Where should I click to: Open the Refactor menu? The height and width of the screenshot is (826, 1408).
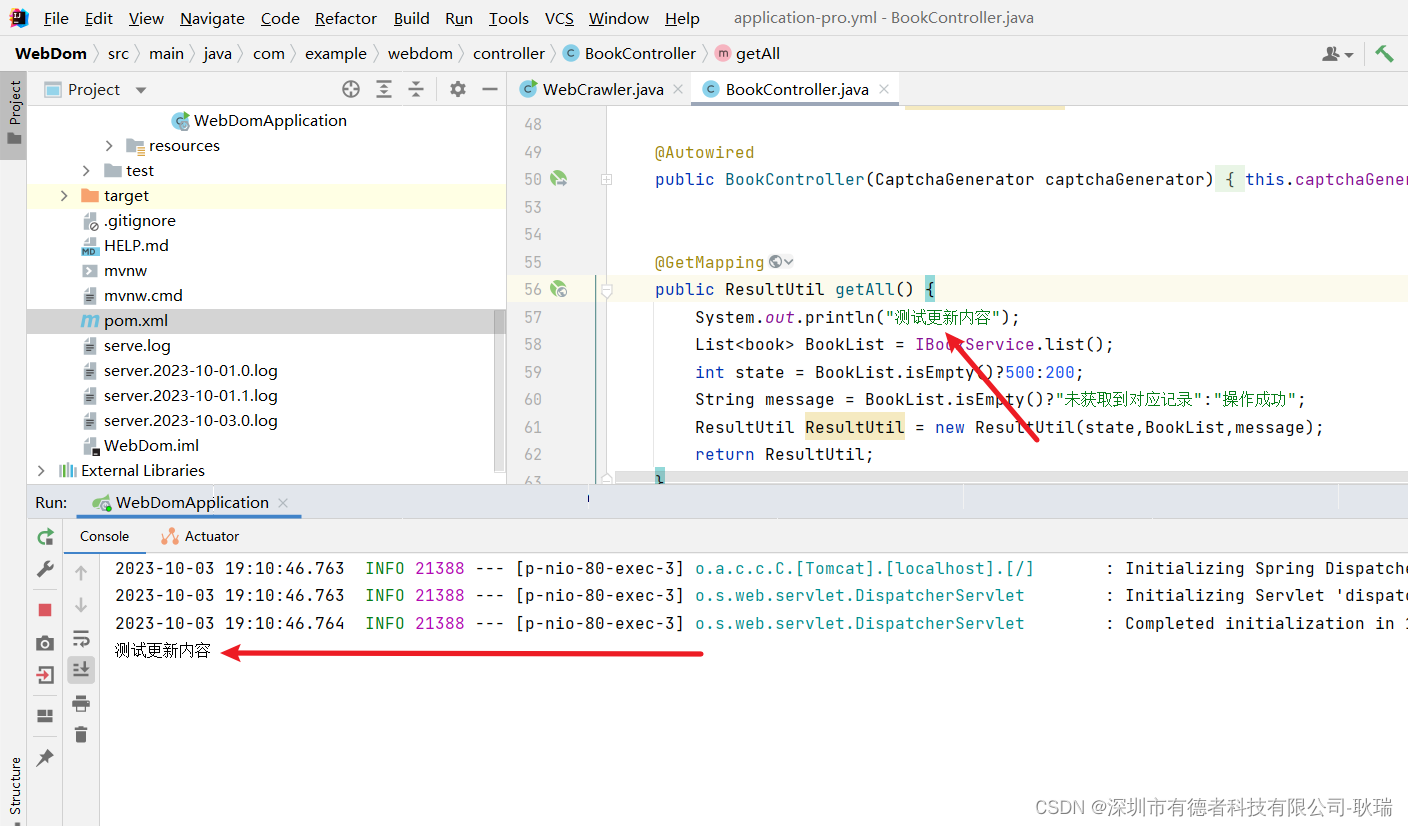(x=346, y=18)
